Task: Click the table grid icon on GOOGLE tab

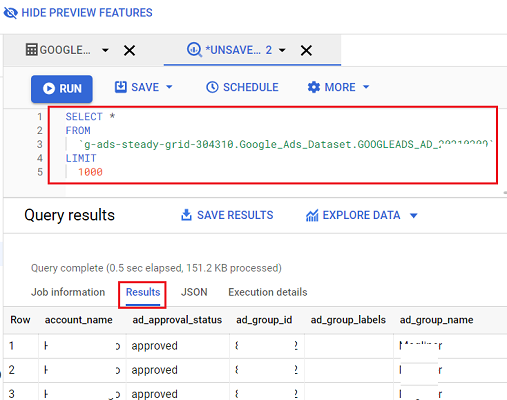Action: (32, 50)
